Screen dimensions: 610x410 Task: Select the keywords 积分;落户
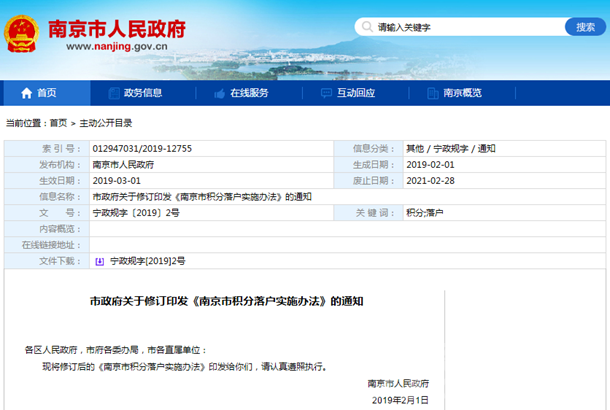tap(425, 213)
